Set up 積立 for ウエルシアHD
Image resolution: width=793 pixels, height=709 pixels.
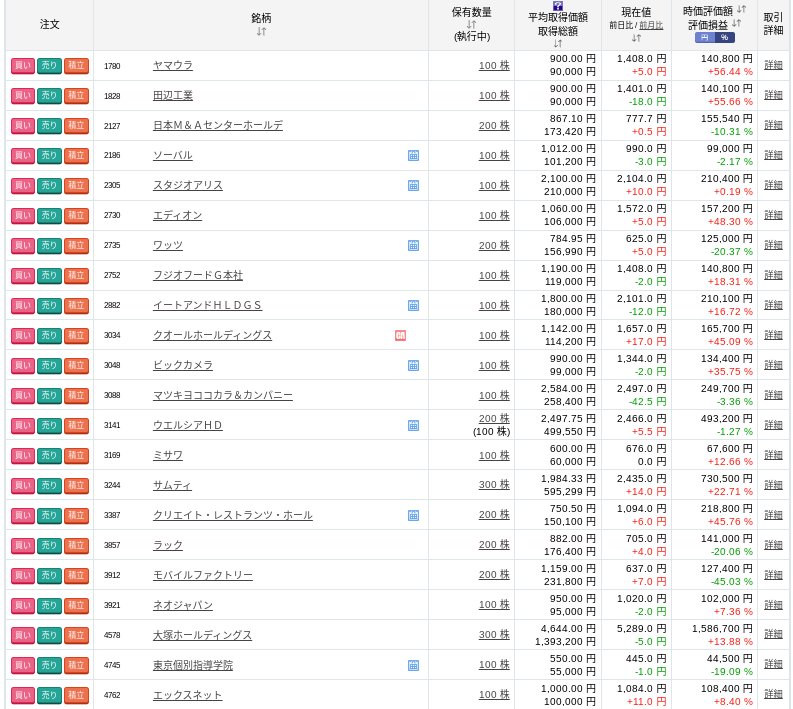(76, 425)
